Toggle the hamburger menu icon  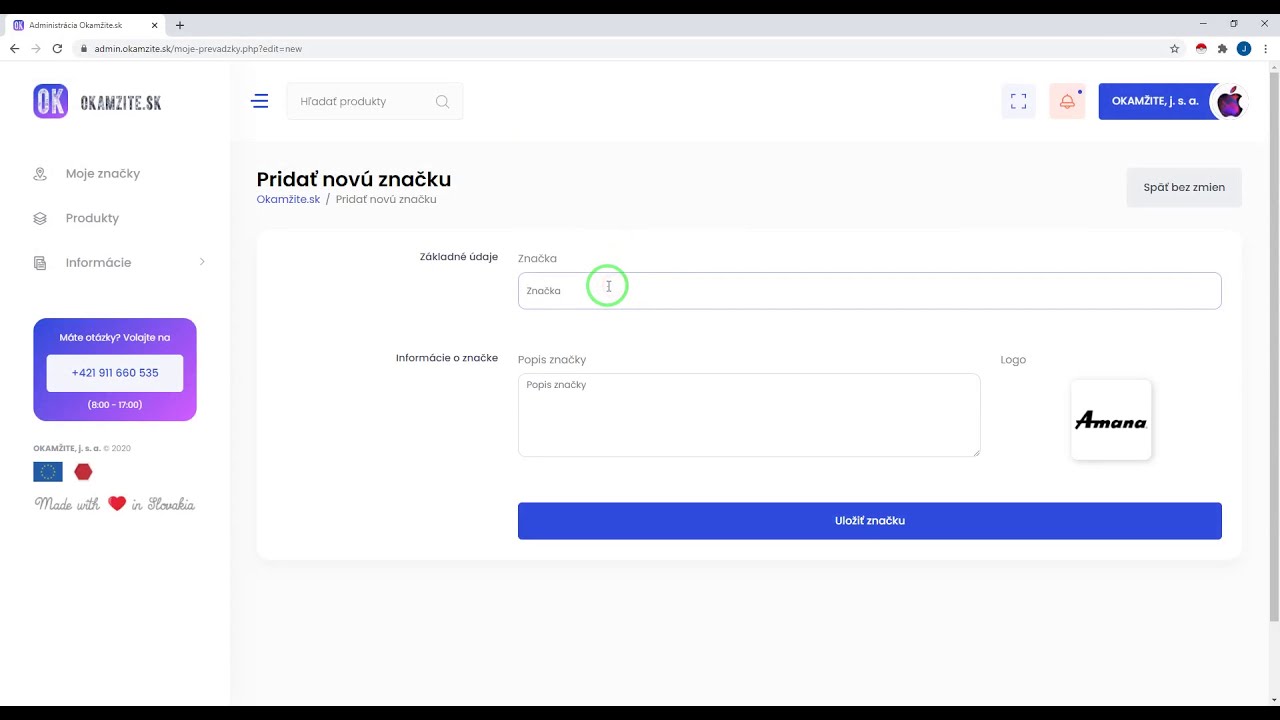coord(260,101)
